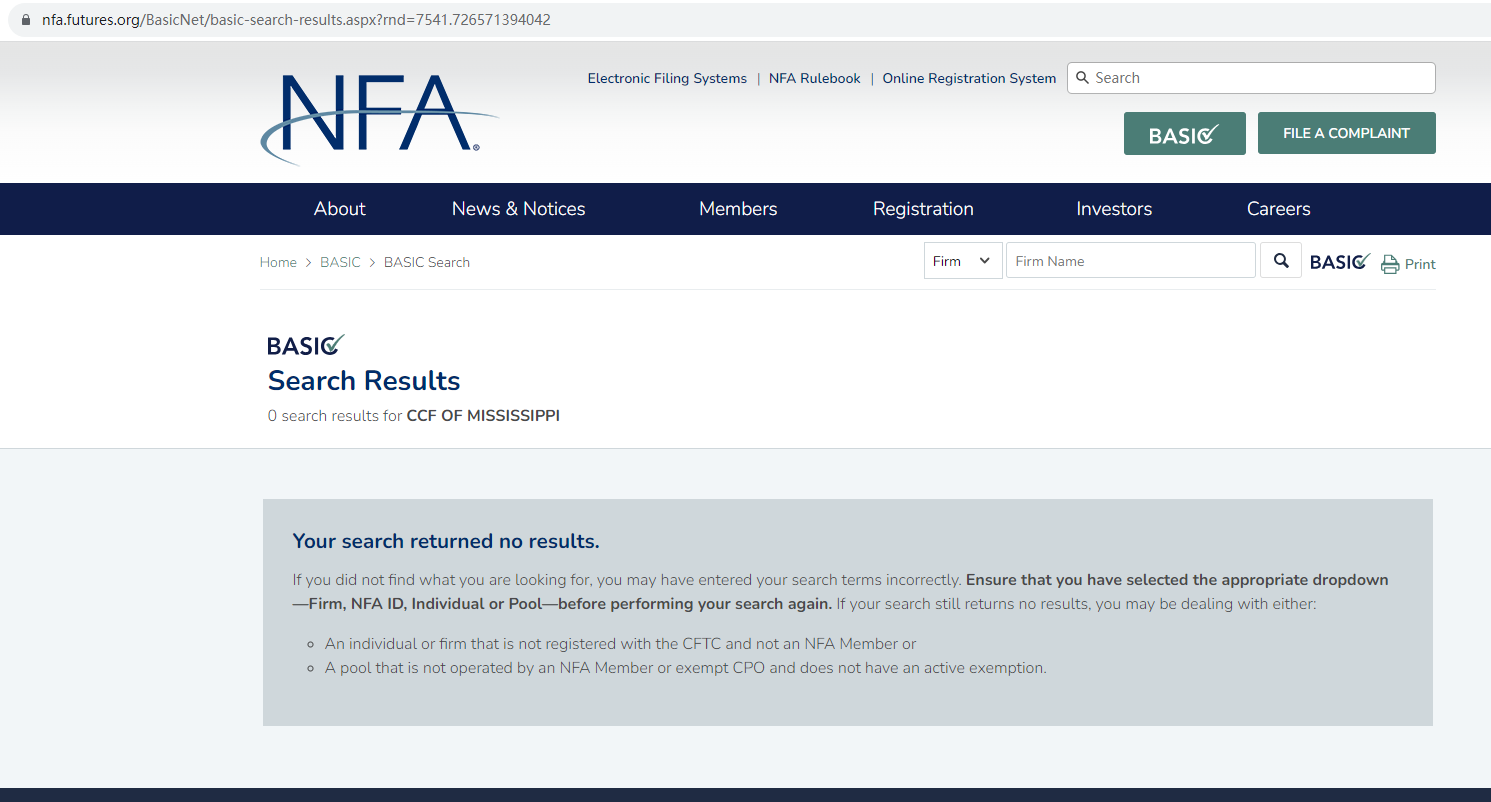Click the BASIC logo above Search Results
Image resolution: width=1491 pixels, height=802 pixels.
tap(306, 345)
